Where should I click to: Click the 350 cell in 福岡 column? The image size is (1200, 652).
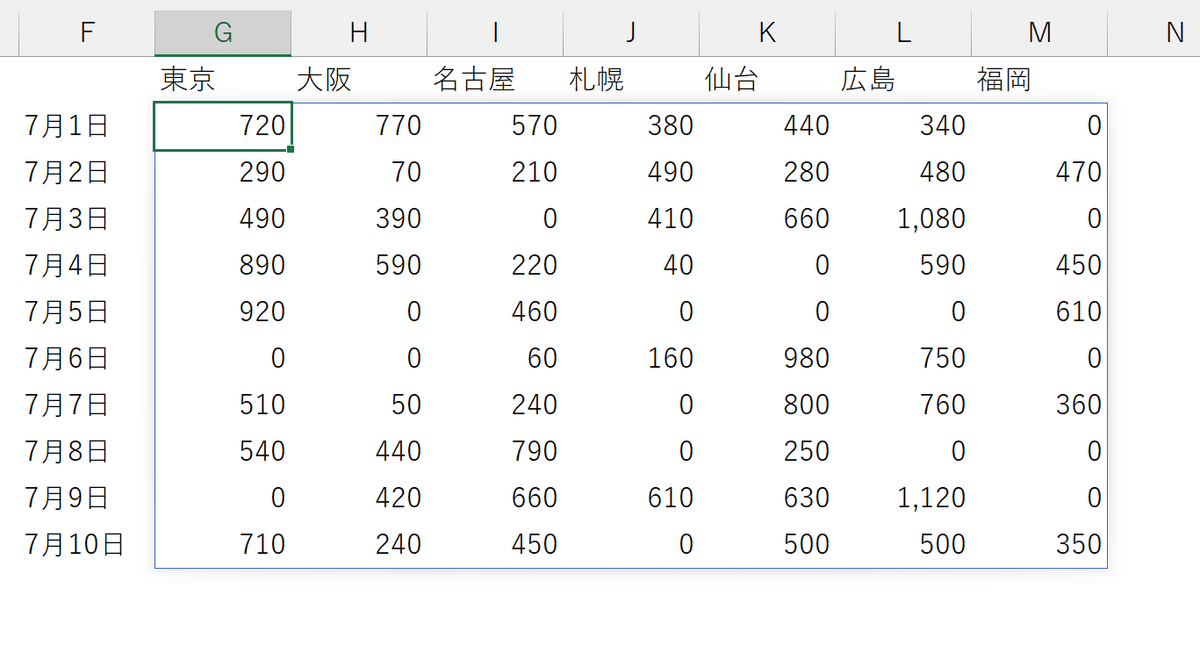pyautogui.click(x=1039, y=544)
